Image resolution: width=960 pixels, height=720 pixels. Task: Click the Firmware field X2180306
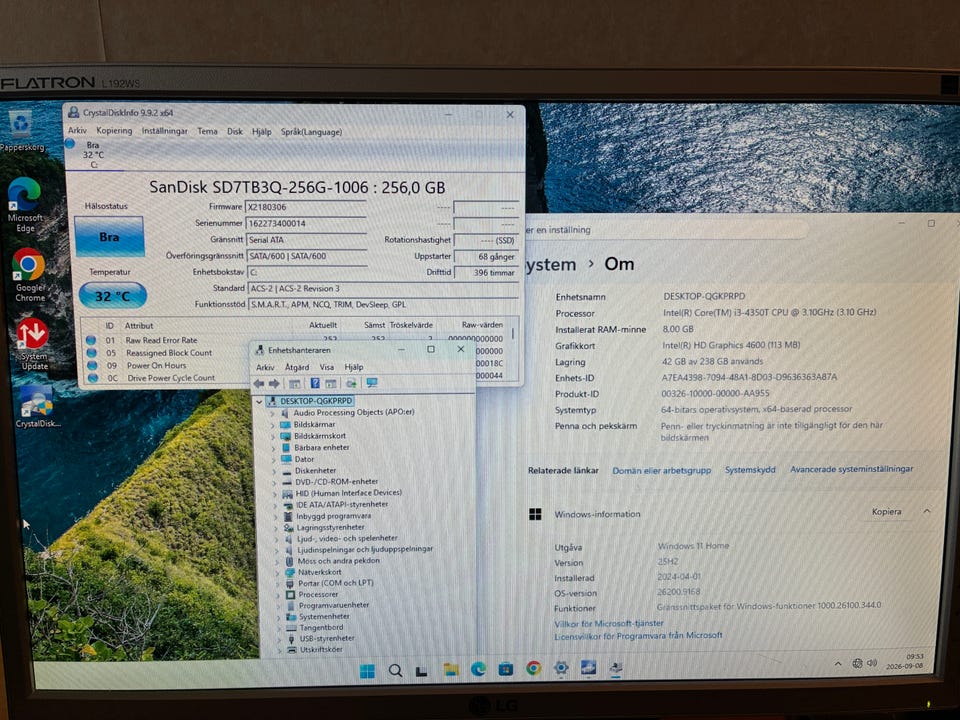pos(306,208)
